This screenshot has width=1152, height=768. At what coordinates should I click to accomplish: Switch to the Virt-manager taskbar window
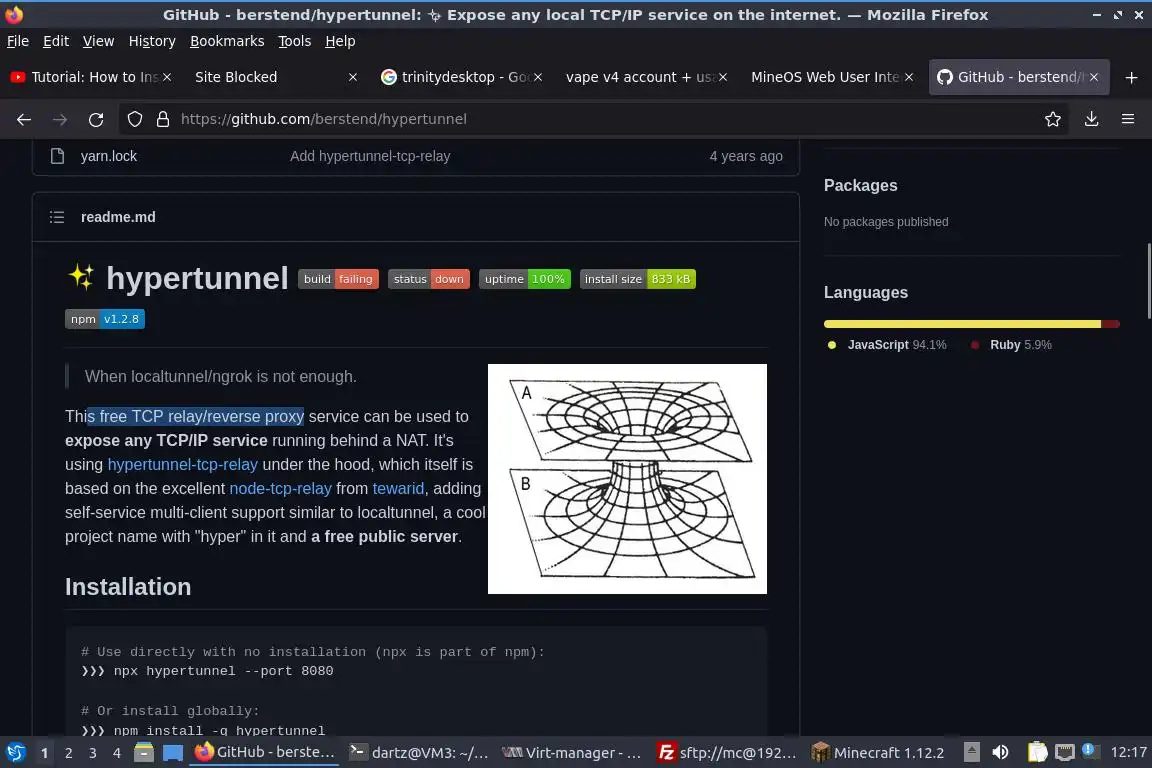pos(571,753)
